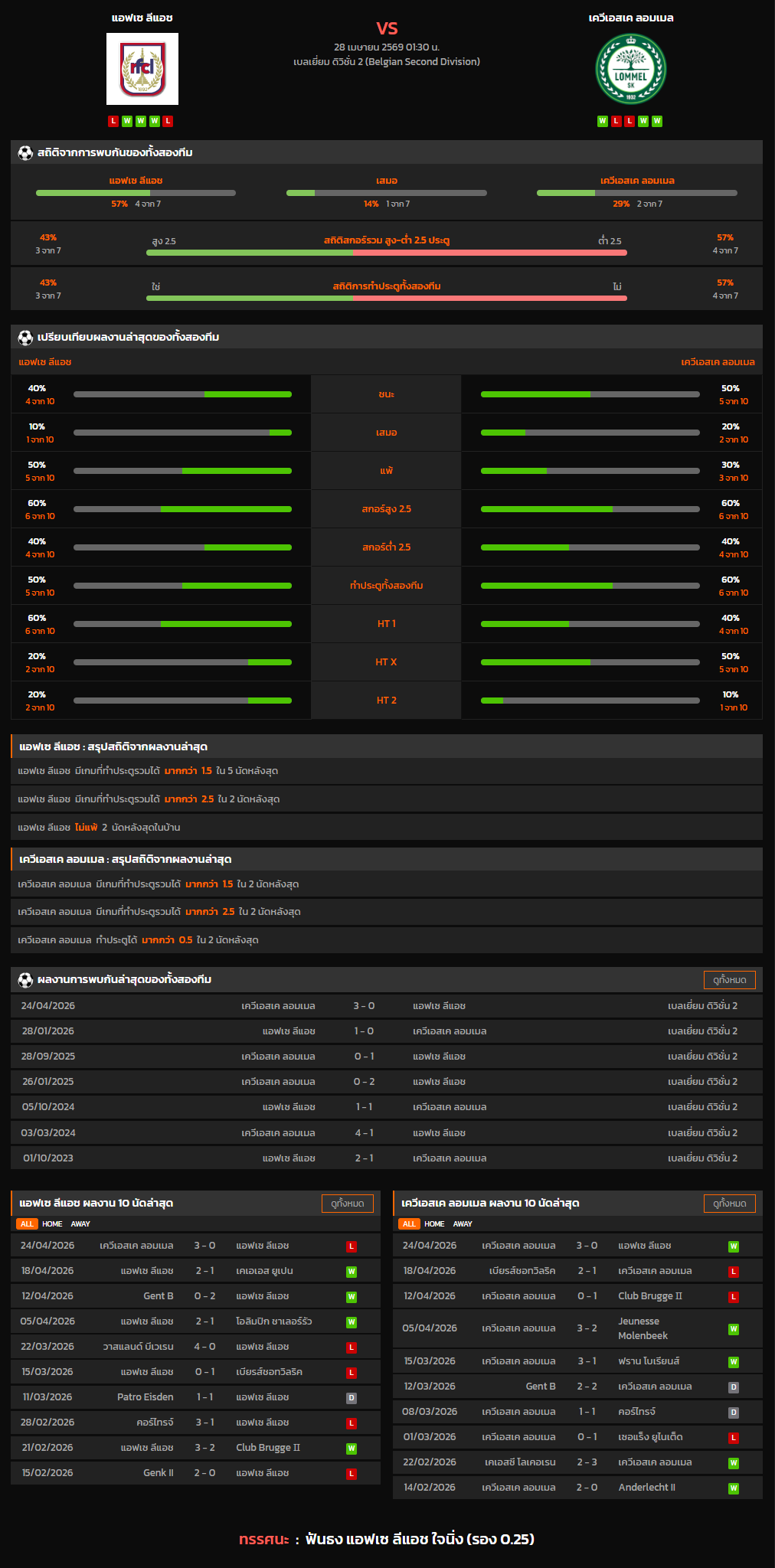Viewport: 775px width, 1568px height.
Task: Open 'ดูทั้งหมด' in Liège last 10 panel
Action: pyautogui.click(x=347, y=1204)
